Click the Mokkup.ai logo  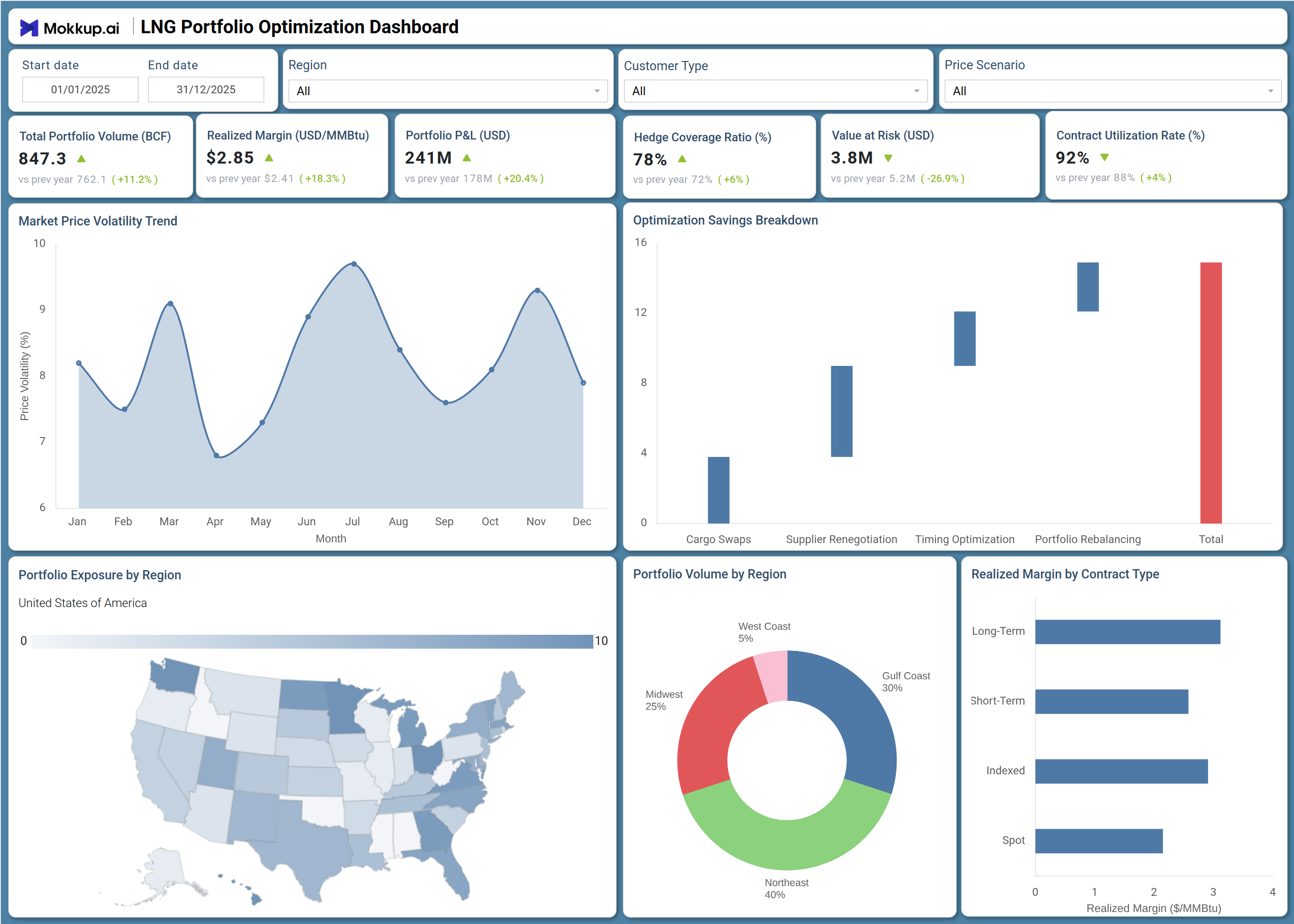tap(69, 27)
